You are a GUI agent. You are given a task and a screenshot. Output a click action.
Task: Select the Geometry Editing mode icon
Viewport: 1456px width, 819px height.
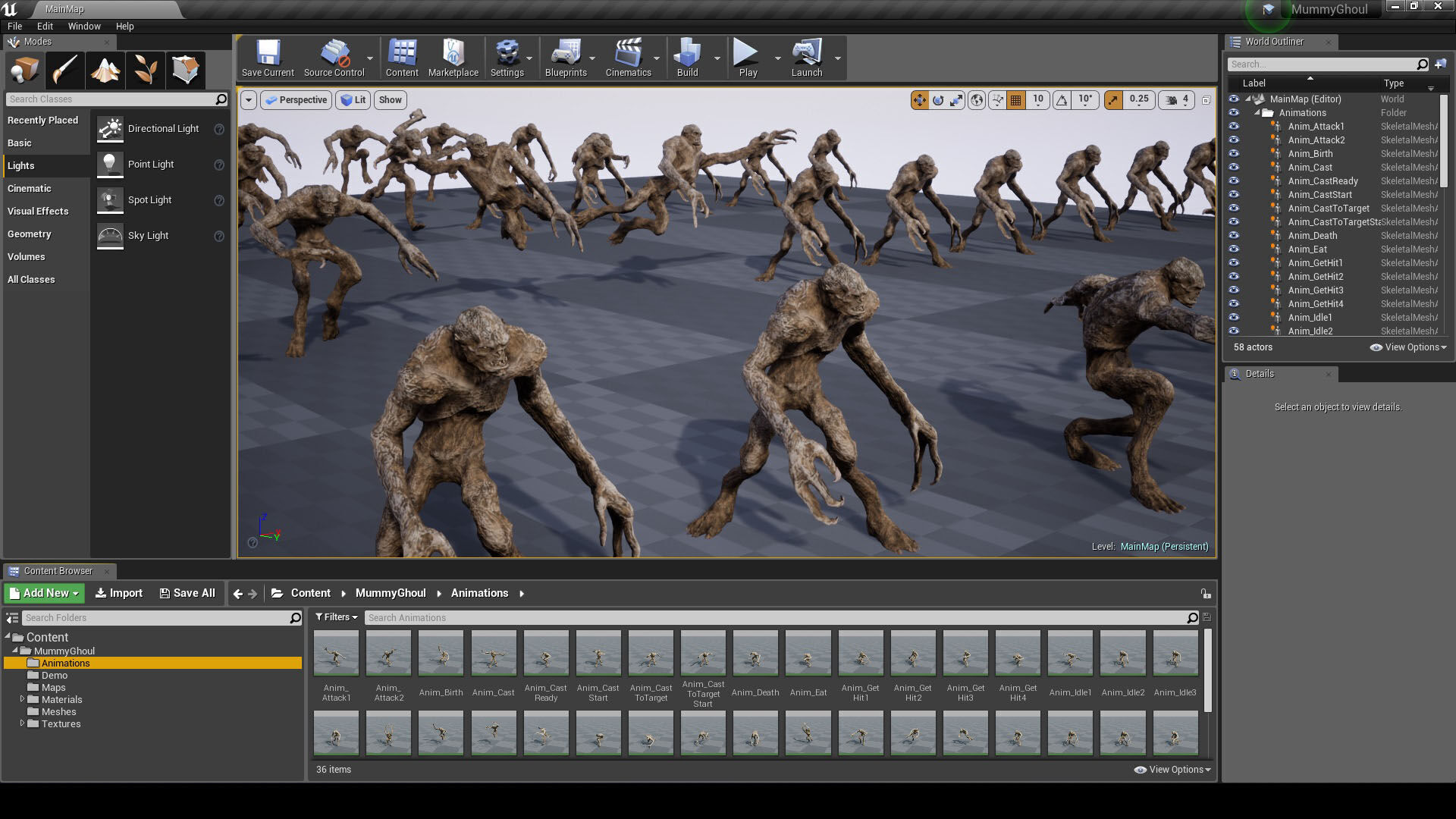[186, 70]
